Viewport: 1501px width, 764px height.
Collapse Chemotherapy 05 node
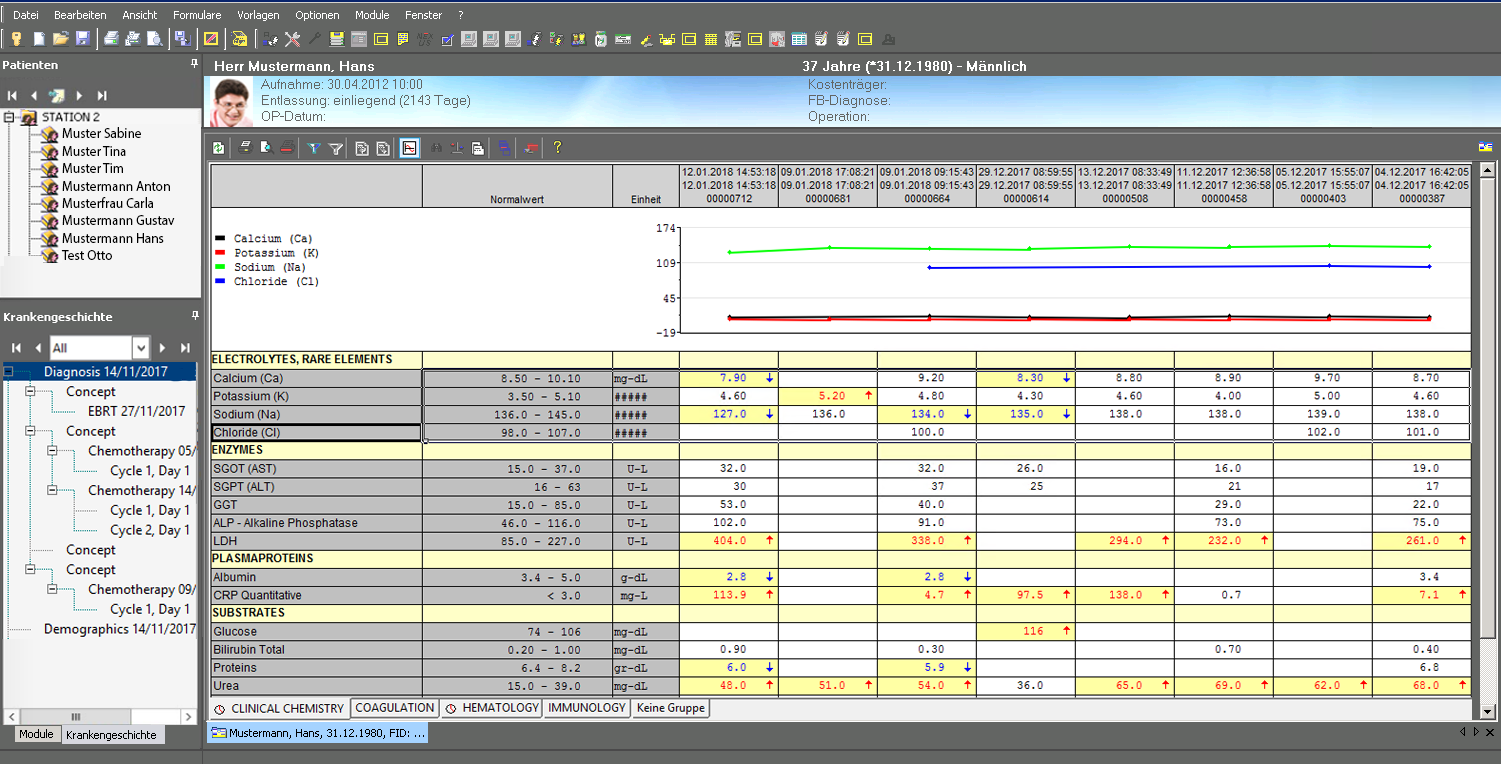point(52,451)
